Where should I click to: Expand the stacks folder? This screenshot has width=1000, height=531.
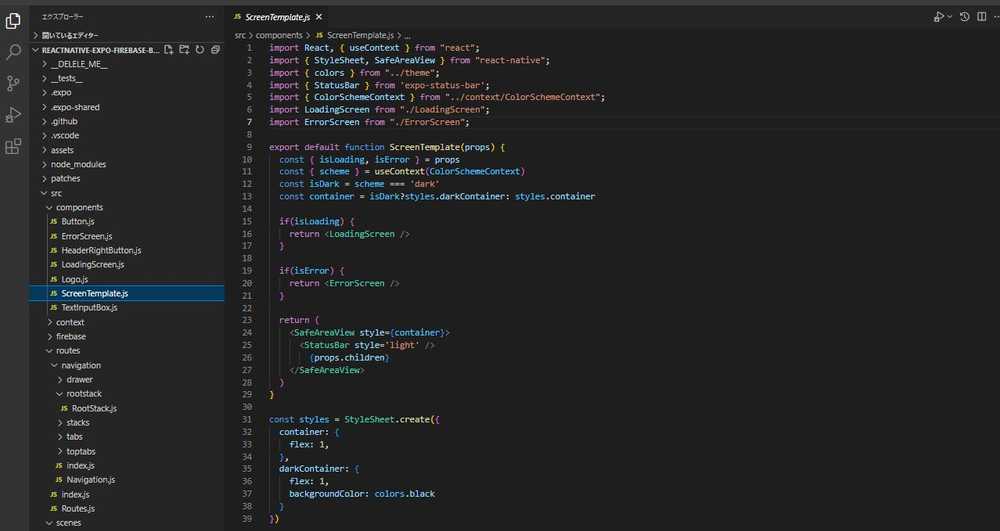click(128, 423)
